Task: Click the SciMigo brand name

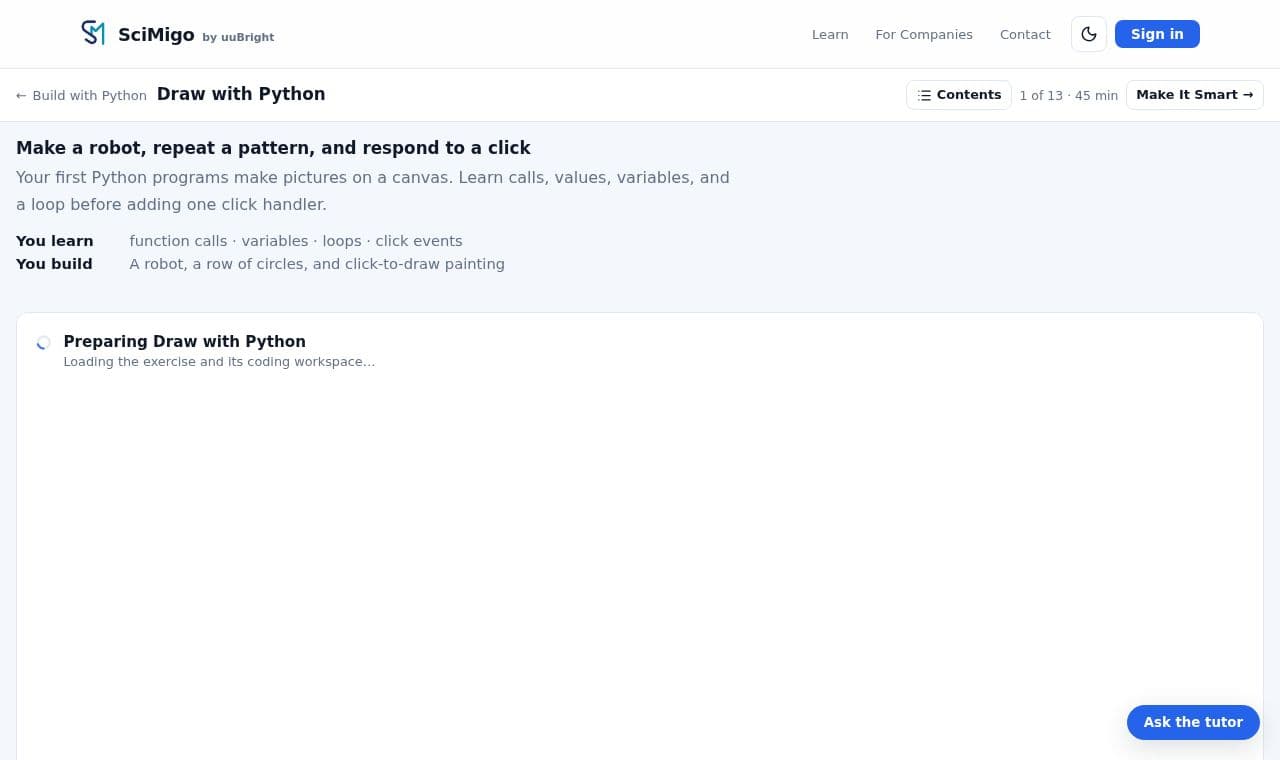Action: tap(156, 34)
